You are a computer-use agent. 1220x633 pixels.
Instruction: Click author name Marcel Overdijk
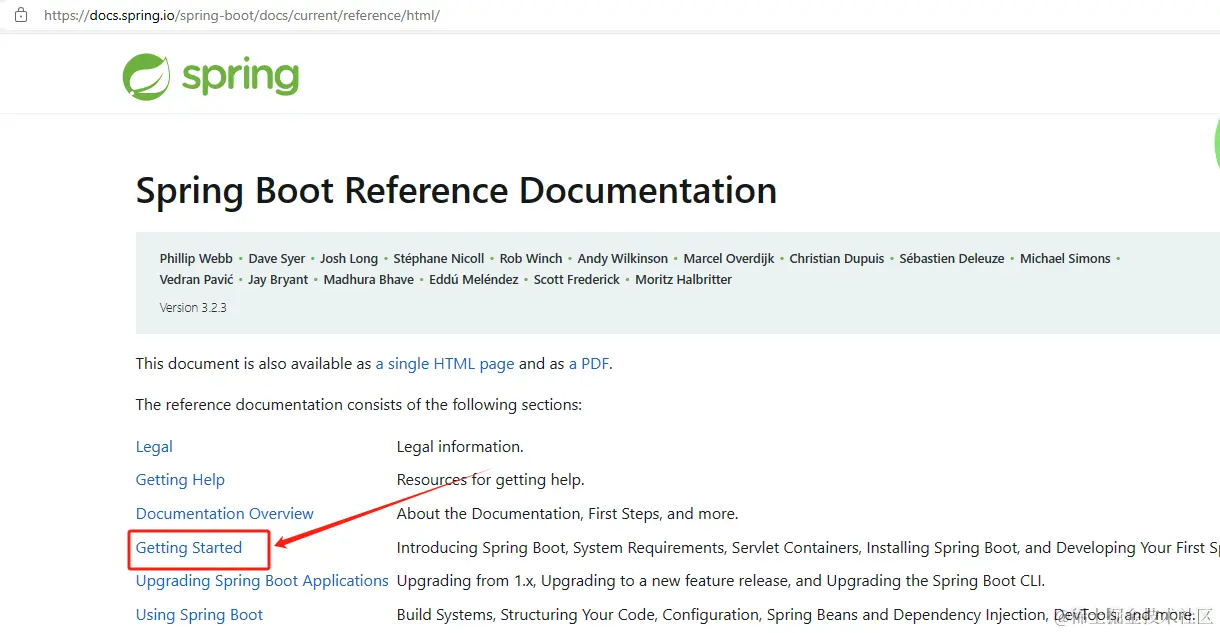[729, 258]
